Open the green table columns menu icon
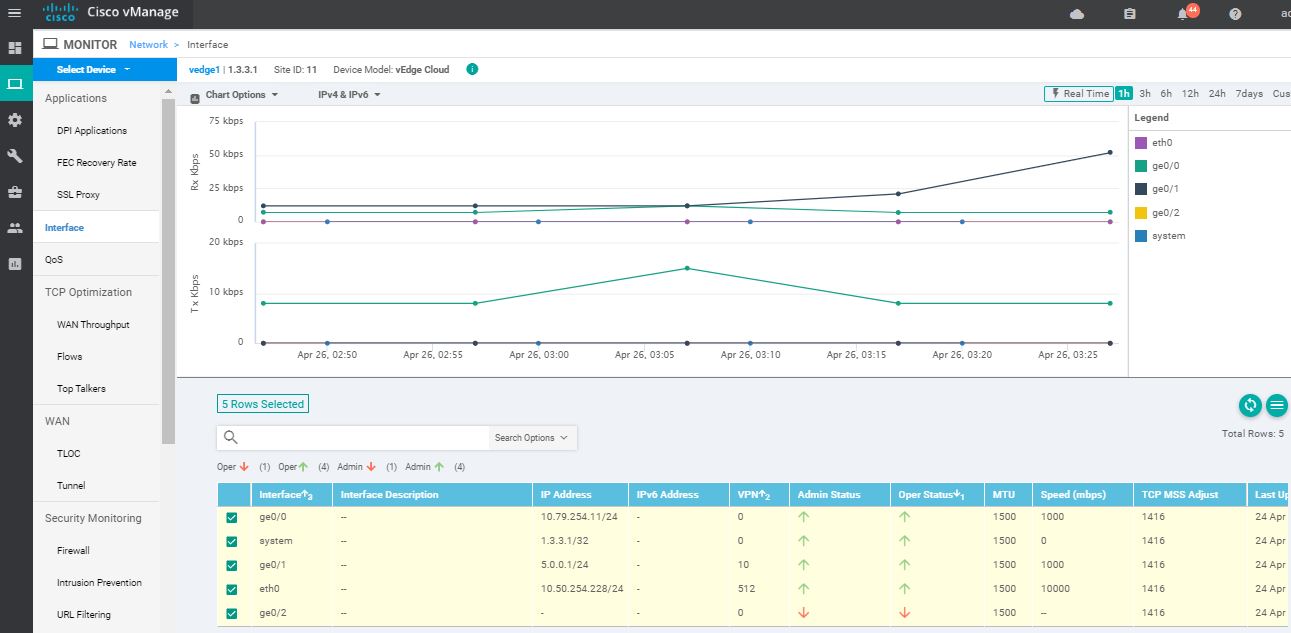The width and height of the screenshot is (1291, 633). 1277,405
